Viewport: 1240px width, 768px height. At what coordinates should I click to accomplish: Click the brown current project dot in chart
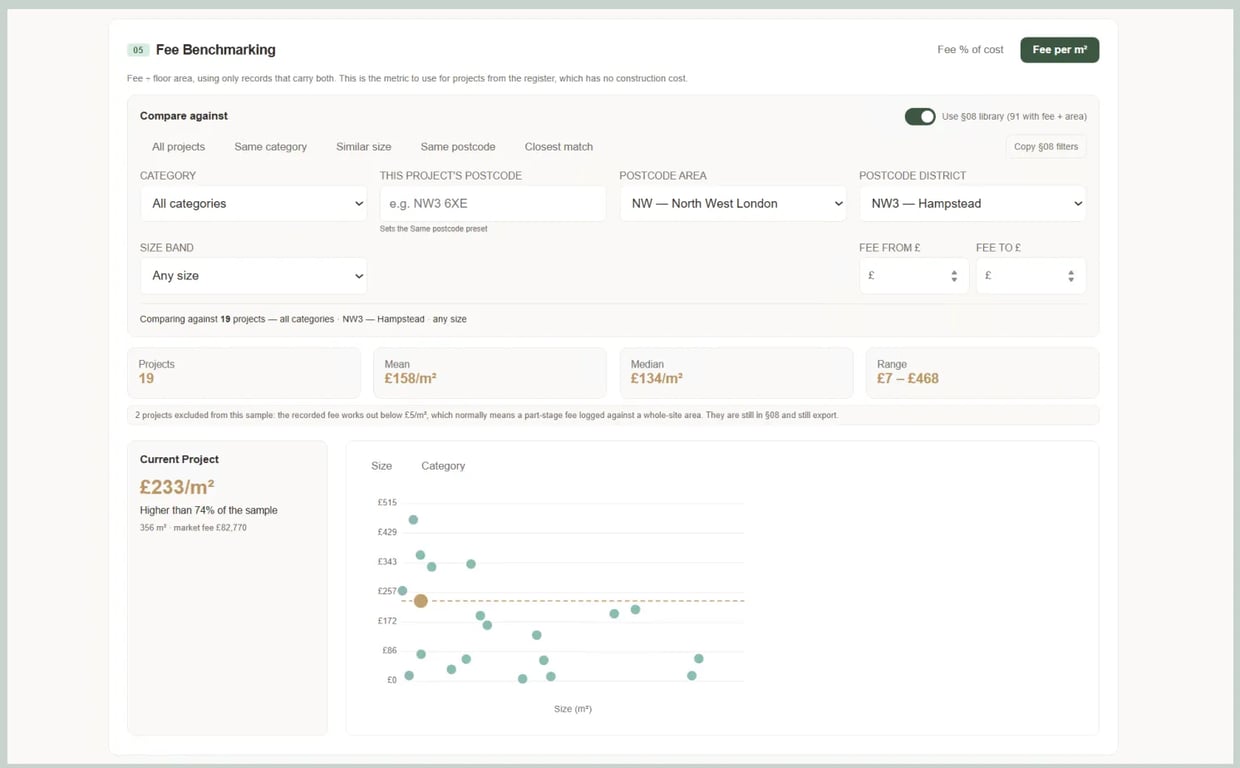[x=421, y=601]
